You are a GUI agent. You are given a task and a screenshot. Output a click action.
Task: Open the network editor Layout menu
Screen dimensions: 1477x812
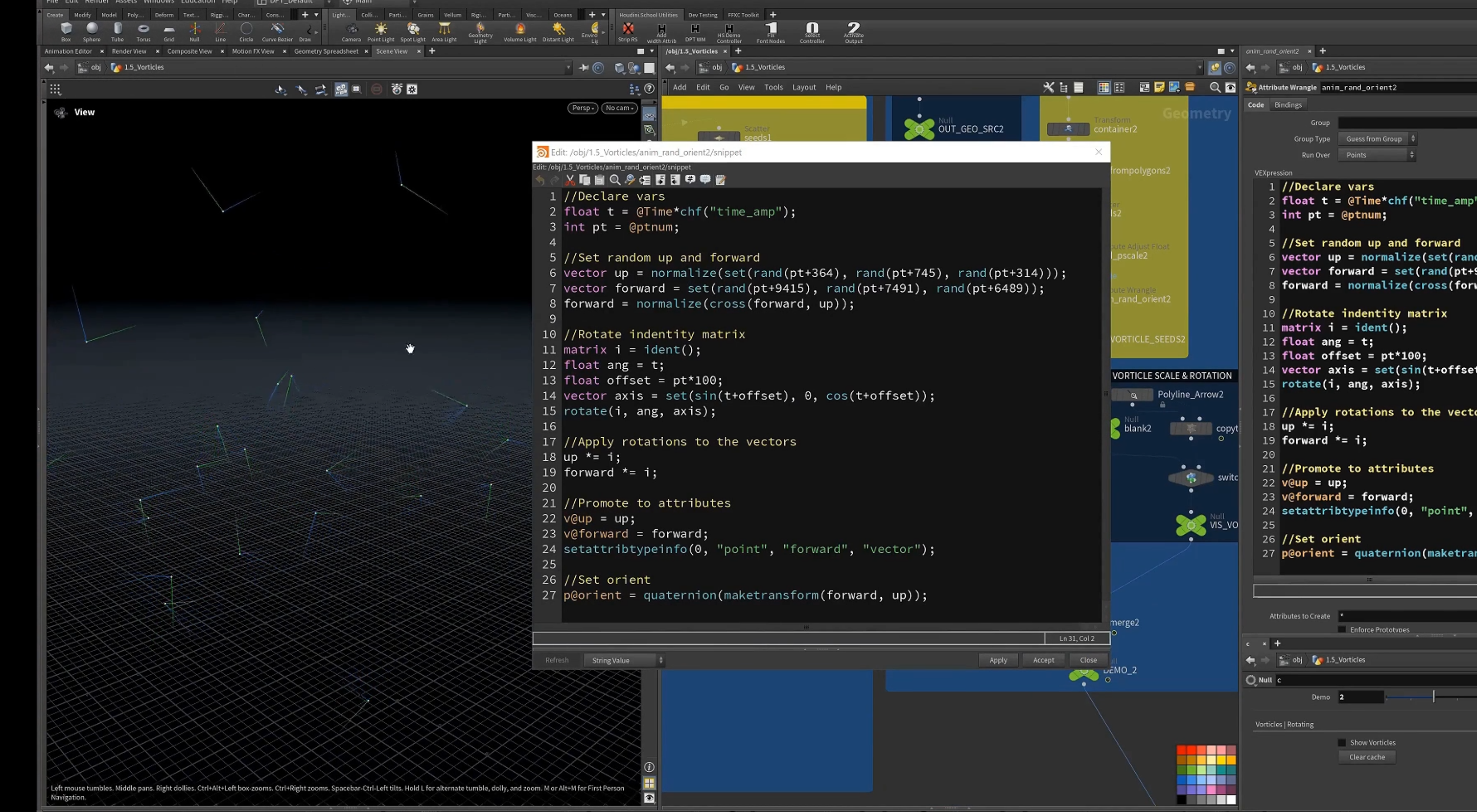click(804, 87)
